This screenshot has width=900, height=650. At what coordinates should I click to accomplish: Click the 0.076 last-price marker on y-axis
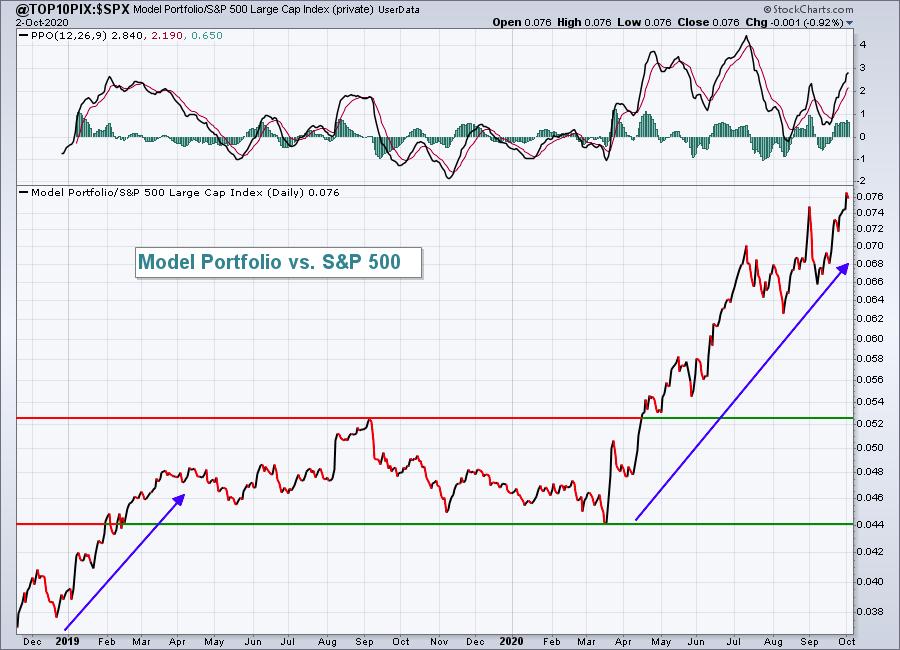pyautogui.click(x=868, y=196)
